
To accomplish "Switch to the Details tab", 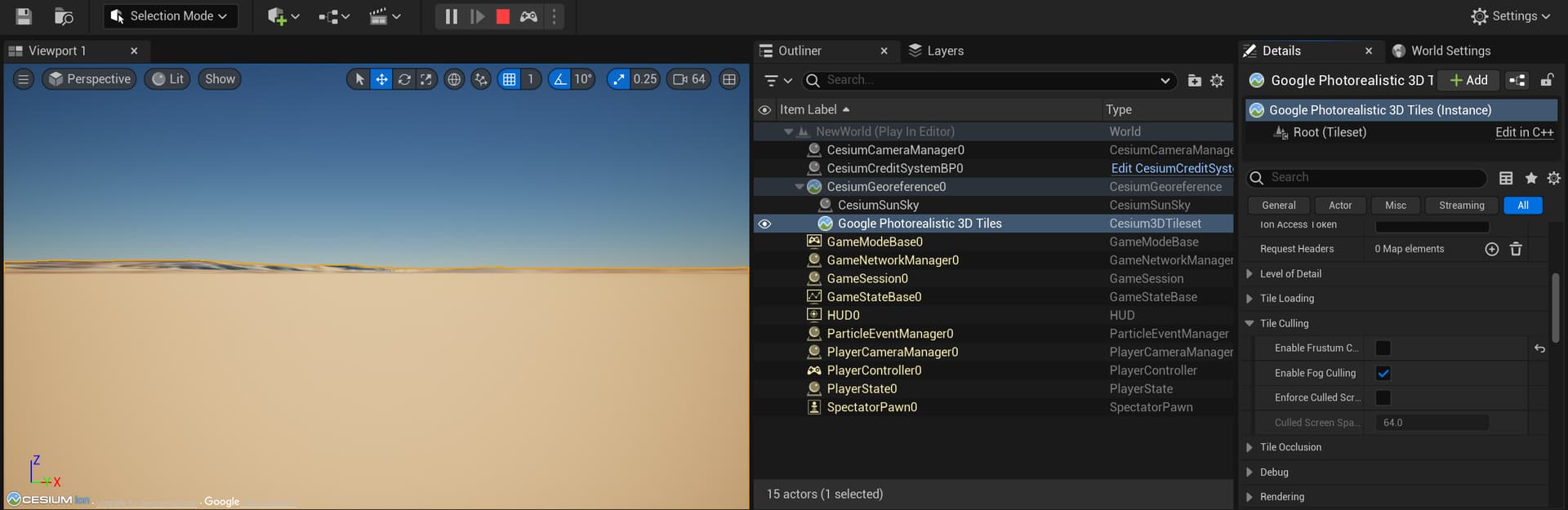I will [1281, 51].
